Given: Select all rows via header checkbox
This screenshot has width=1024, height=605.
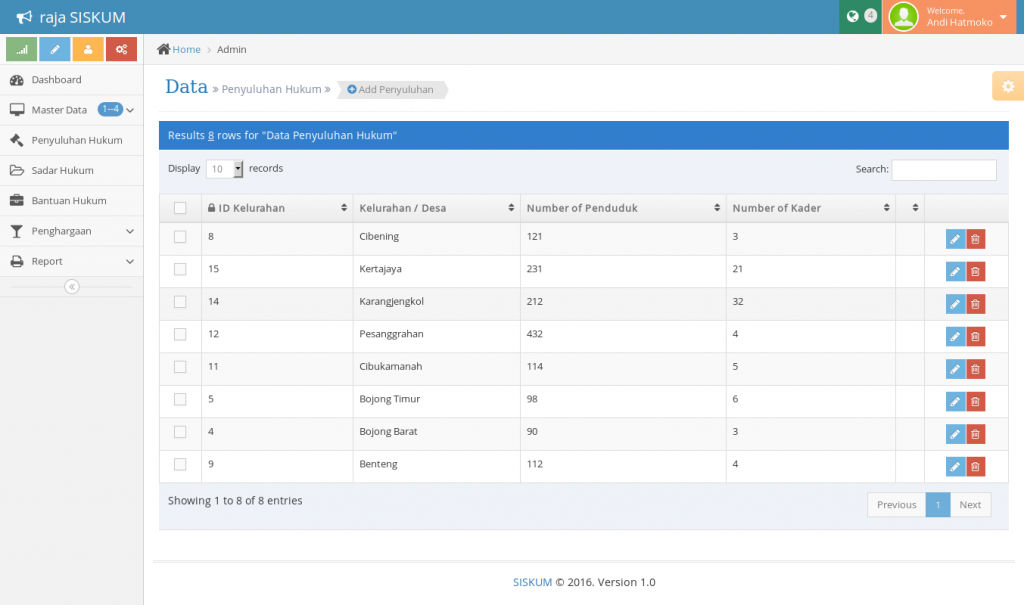Looking at the screenshot, I should (180, 208).
